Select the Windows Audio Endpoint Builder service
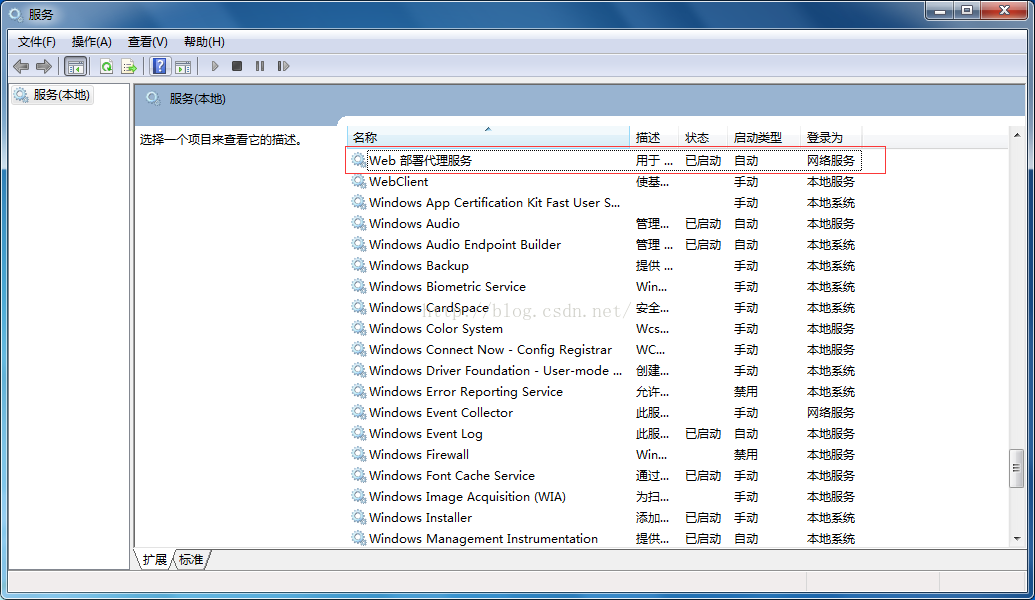The width and height of the screenshot is (1035, 600). pyautogui.click(x=465, y=244)
